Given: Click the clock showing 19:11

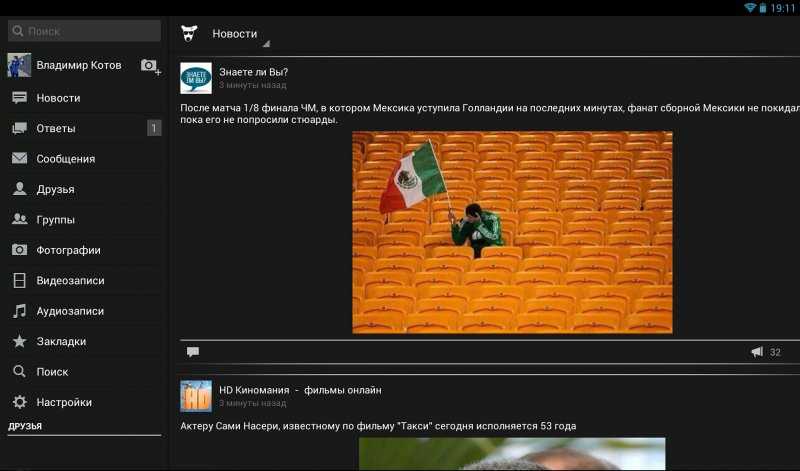Looking at the screenshot, I should point(784,8).
